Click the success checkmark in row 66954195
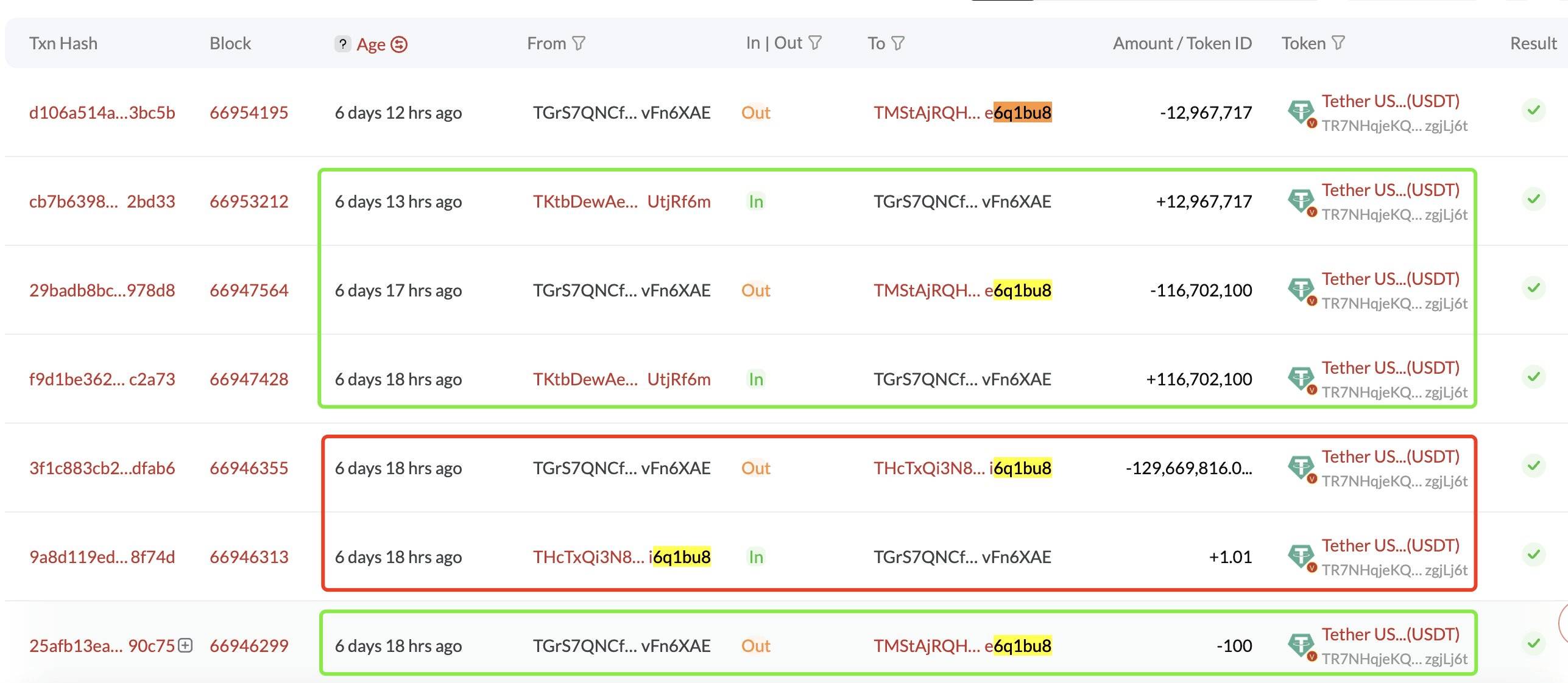Screen dimensions: 1568x683 point(1534,110)
